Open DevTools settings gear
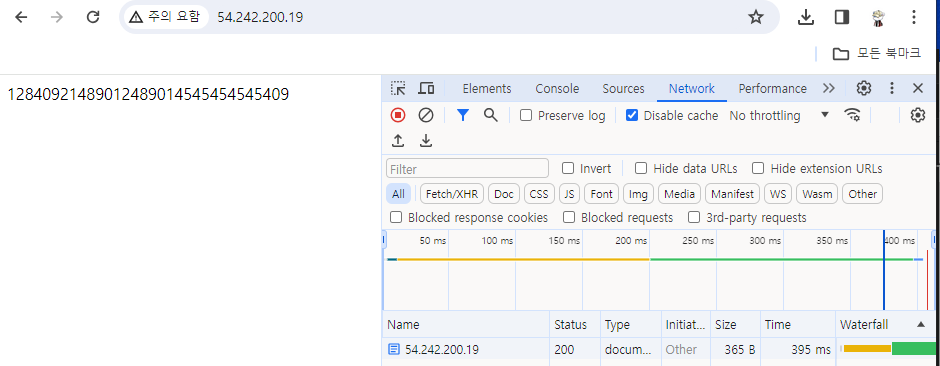The width and height of the screenshot is (940, 366). coord(863,89)
